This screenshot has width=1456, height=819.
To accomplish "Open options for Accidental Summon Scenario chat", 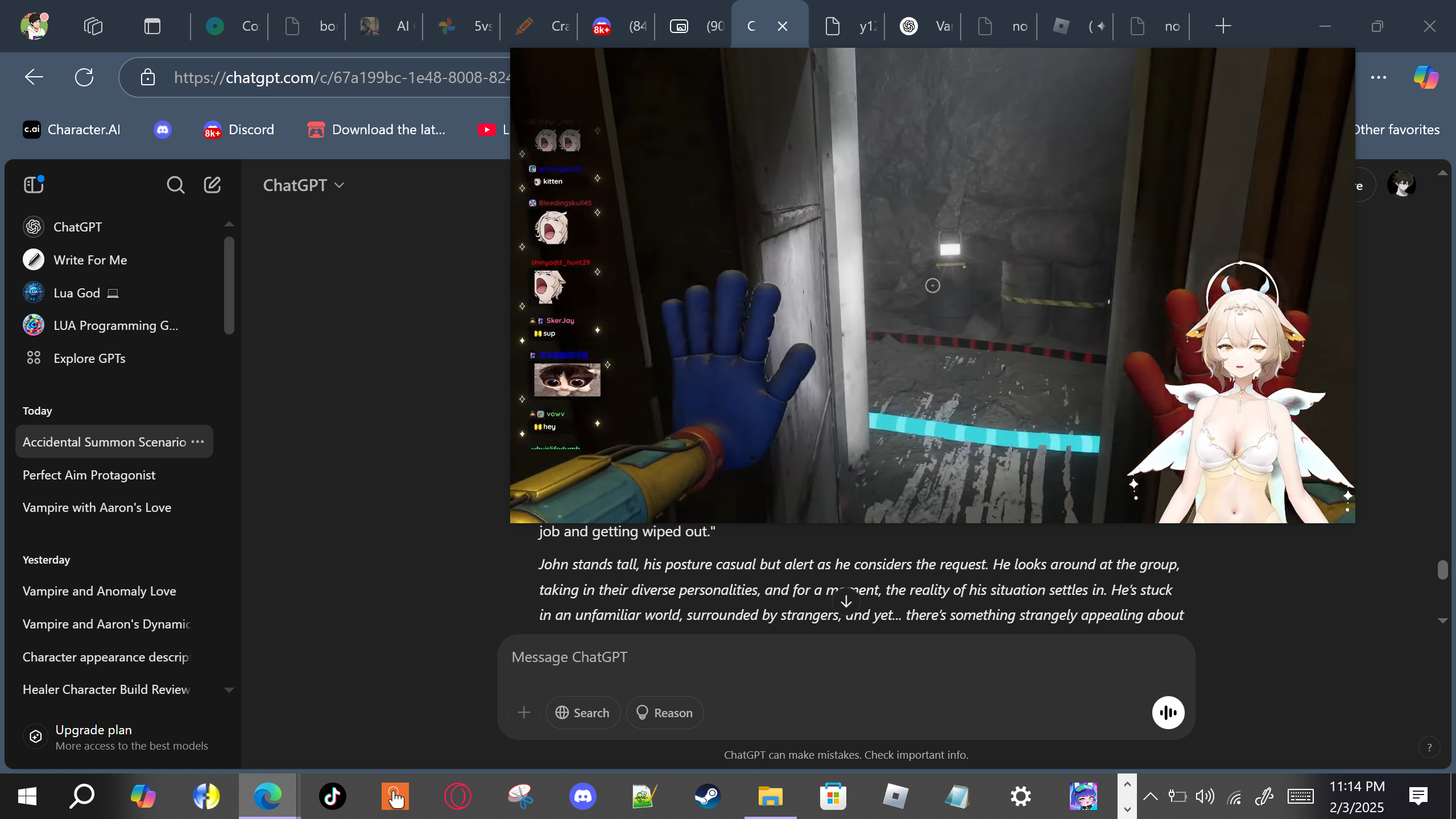I will tap(197, 442).
